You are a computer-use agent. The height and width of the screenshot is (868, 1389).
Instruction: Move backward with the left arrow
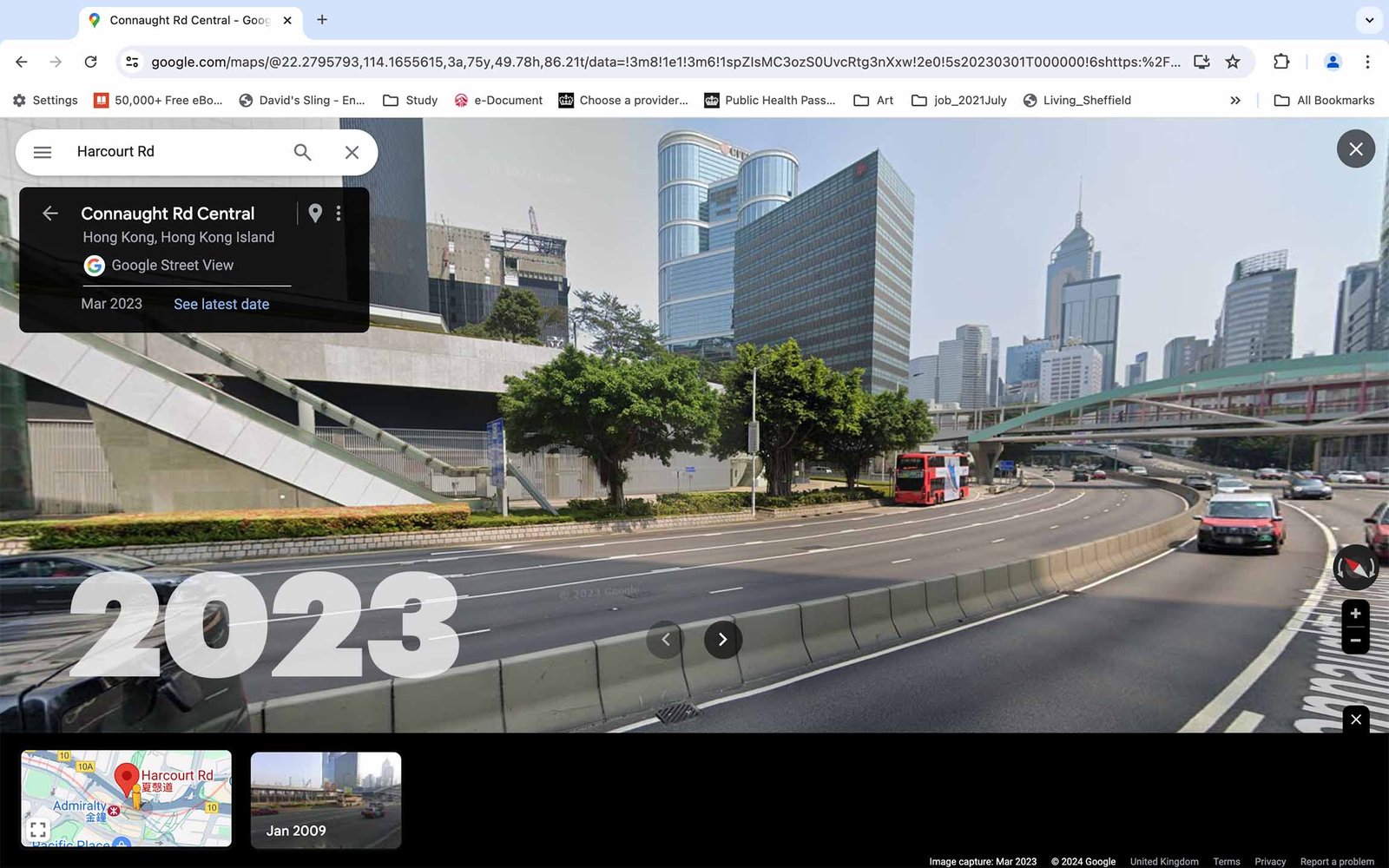coord(665,640)
